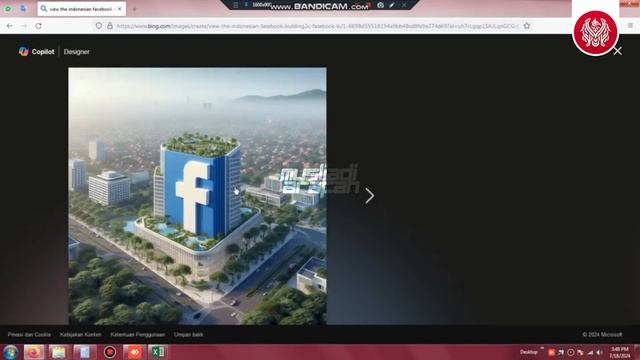Open a new tab with the plus button
Viewport: 640px width, 360px height.
134,9
